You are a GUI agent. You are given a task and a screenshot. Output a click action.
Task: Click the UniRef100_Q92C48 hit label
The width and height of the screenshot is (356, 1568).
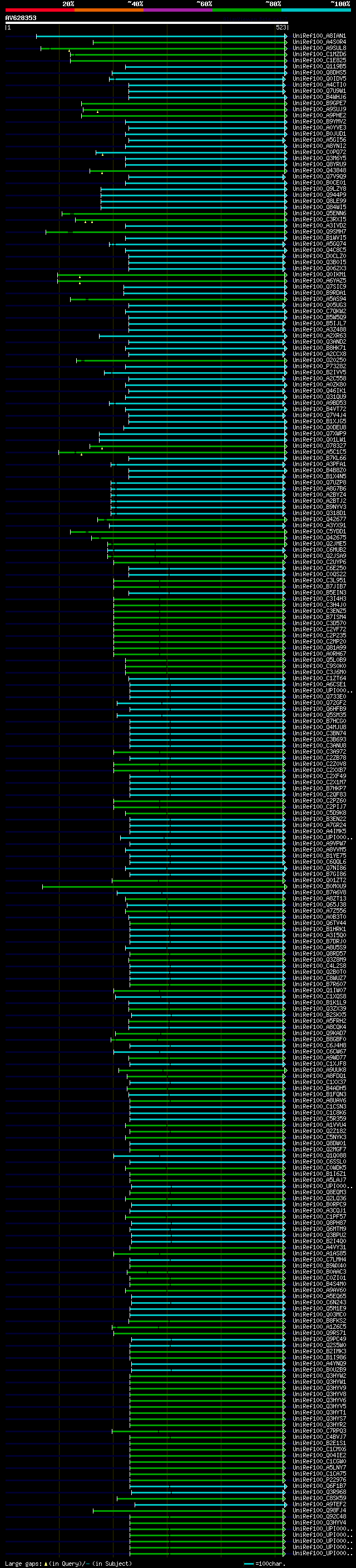[319, 1516]
